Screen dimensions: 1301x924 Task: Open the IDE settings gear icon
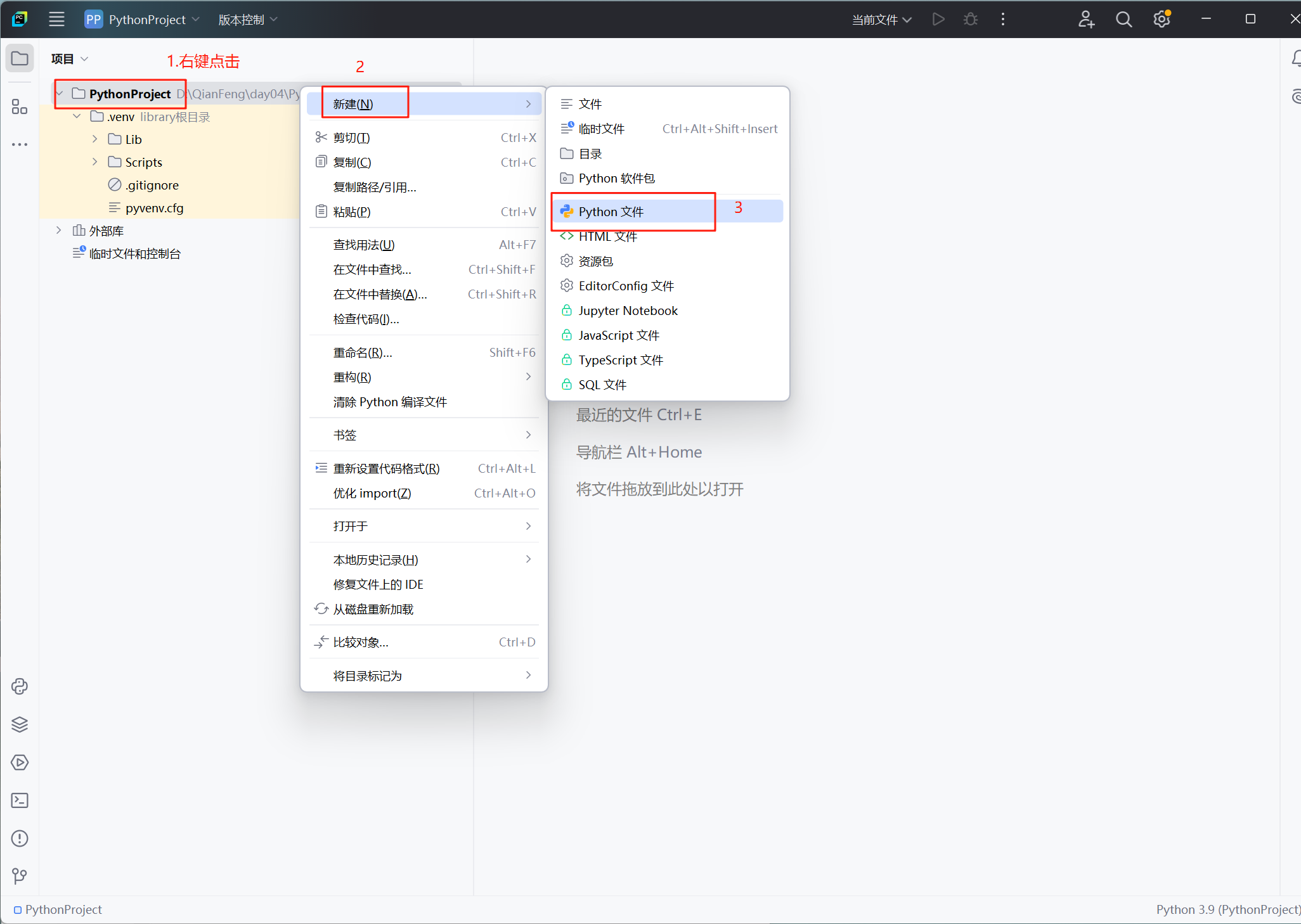pyautogui.click(x=1162, y=20)
